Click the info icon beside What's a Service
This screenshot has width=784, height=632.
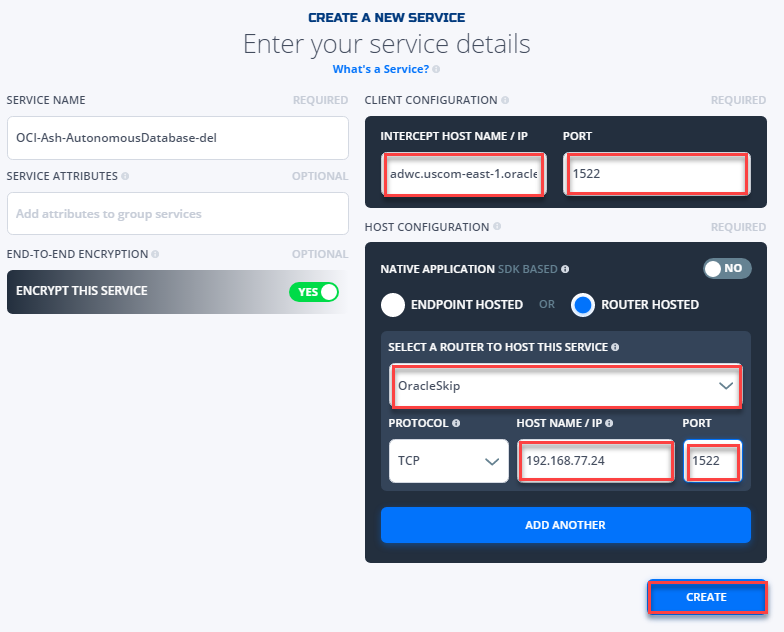click(x=436, y=69)
